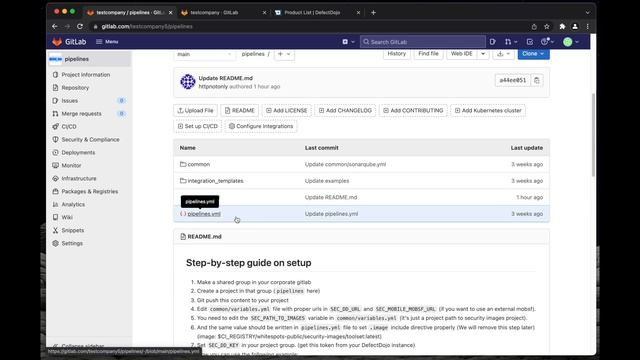
Task: Click Set up CI/CD
Action: click(x=198, y=126)
